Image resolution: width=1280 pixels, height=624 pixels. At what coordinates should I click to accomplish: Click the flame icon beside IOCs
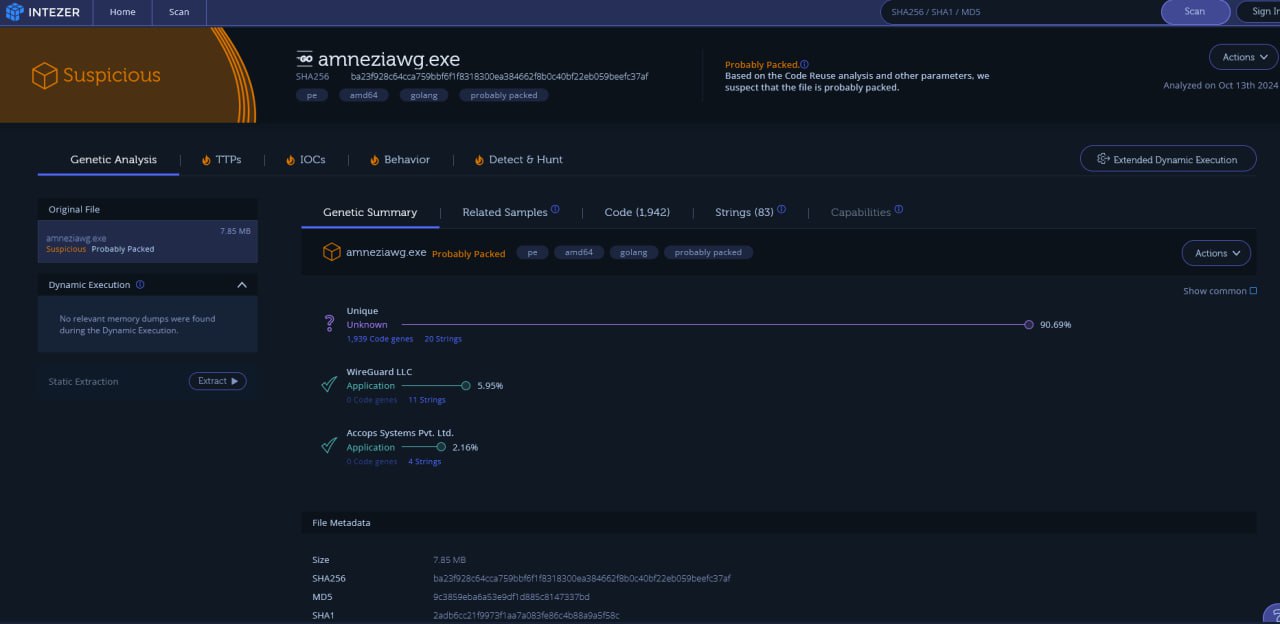(x=290, y=160)
